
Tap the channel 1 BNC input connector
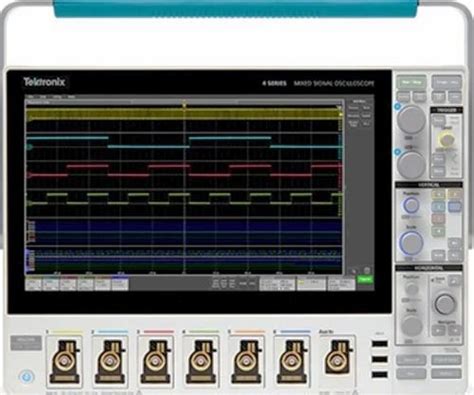[64, 361]
